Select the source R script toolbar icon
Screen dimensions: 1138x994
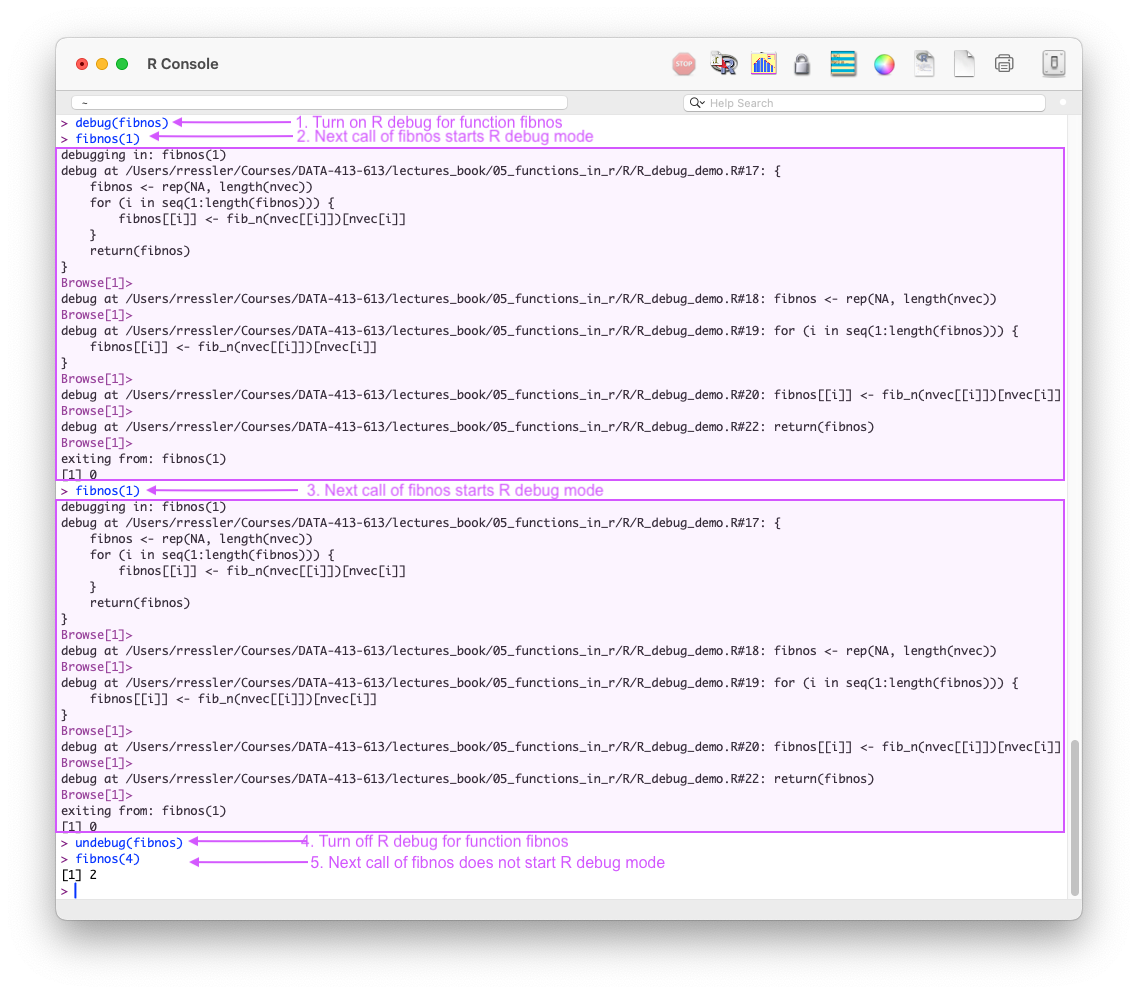[723, 63]
